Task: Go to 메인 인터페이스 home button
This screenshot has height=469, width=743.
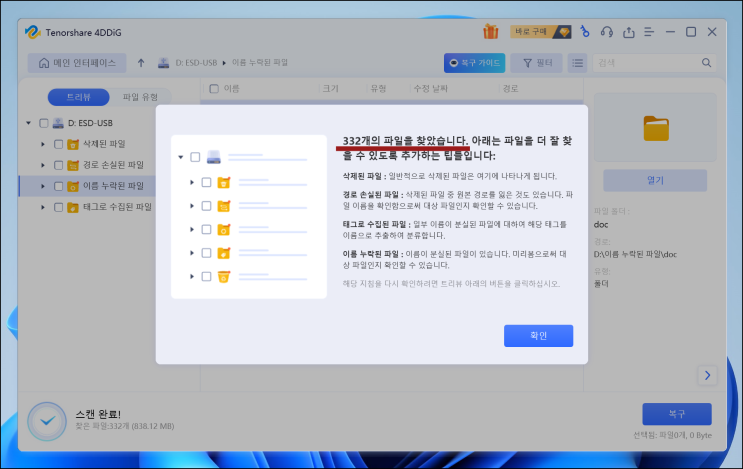Action: click(77, 63)
